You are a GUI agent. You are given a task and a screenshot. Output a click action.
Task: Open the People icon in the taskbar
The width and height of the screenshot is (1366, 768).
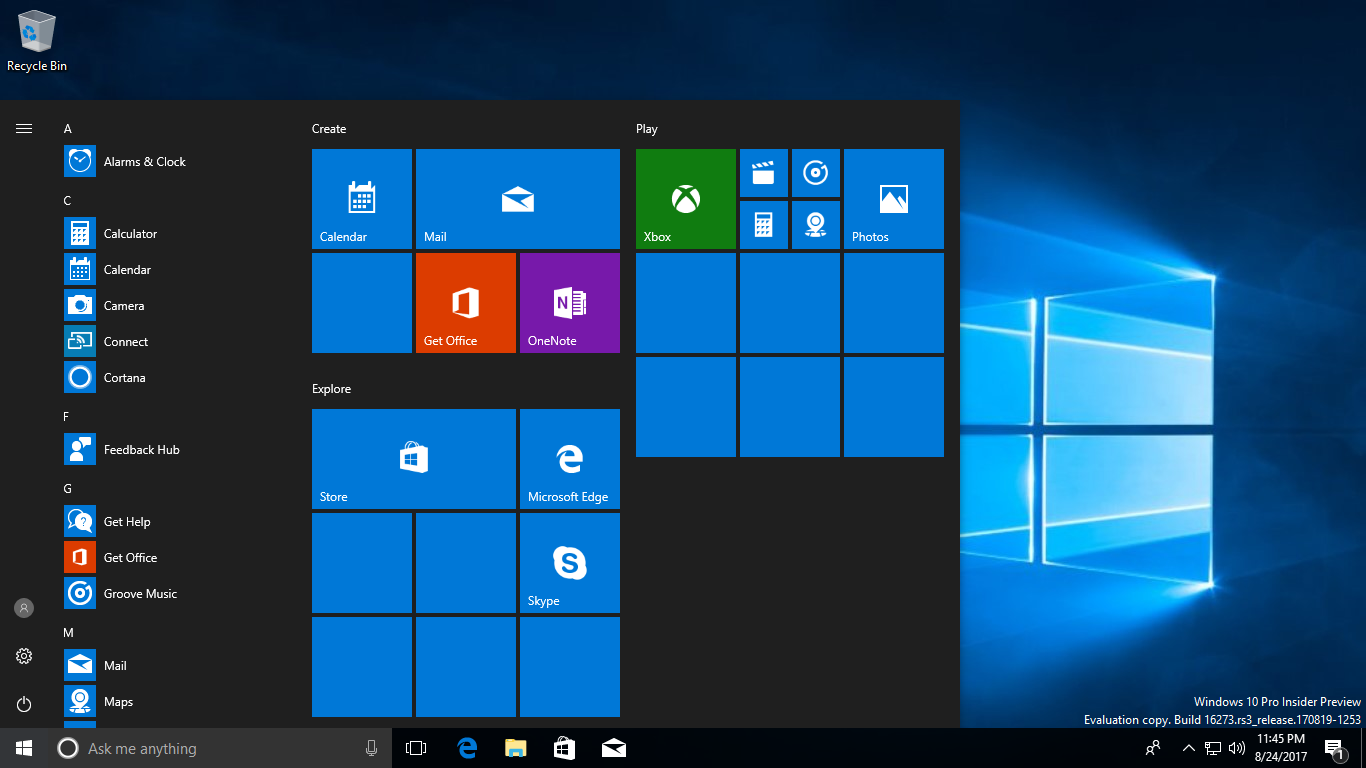pos(1153,748)
